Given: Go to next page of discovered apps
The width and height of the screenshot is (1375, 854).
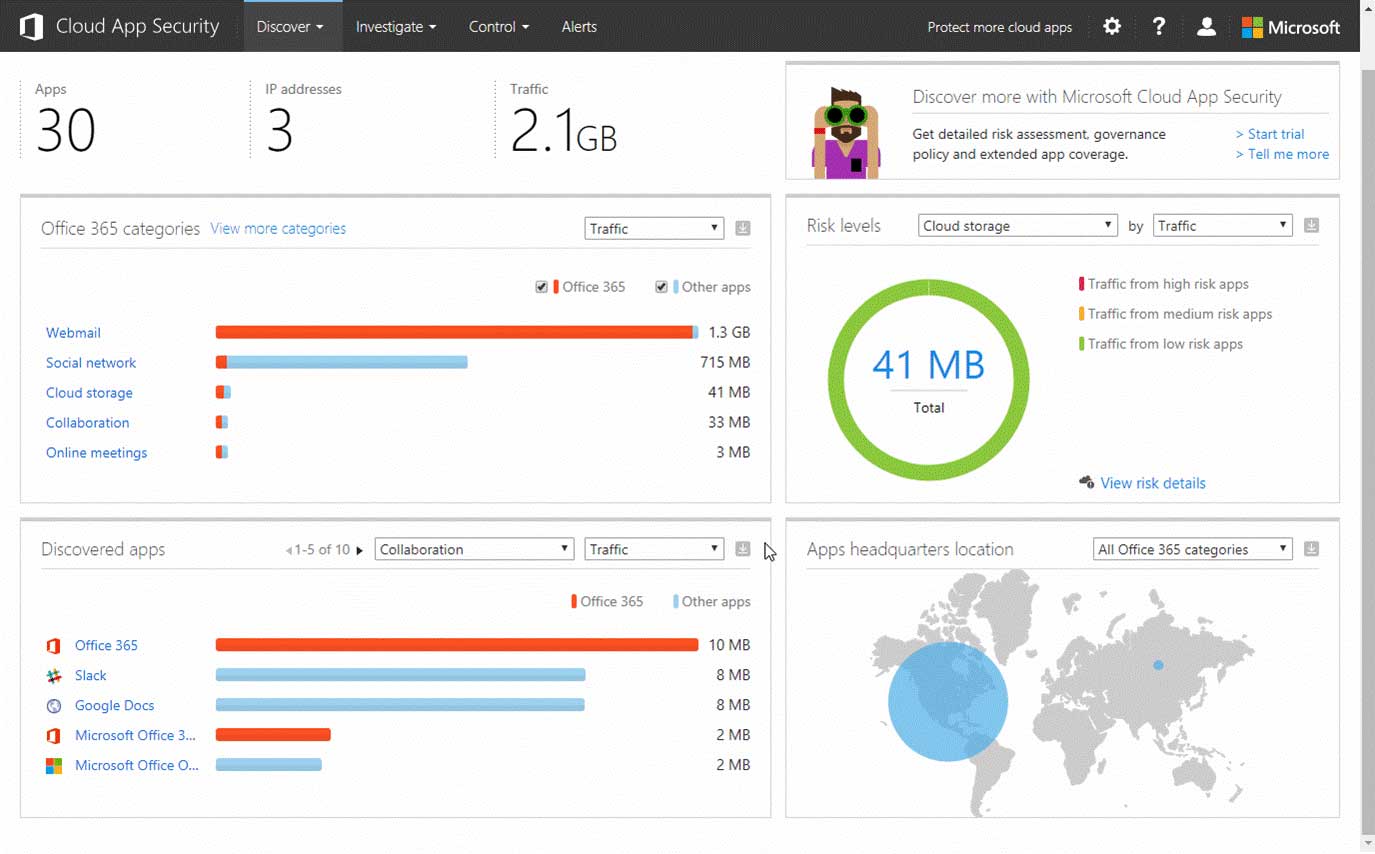Looking at the screenshot, I should click(360, 550).
